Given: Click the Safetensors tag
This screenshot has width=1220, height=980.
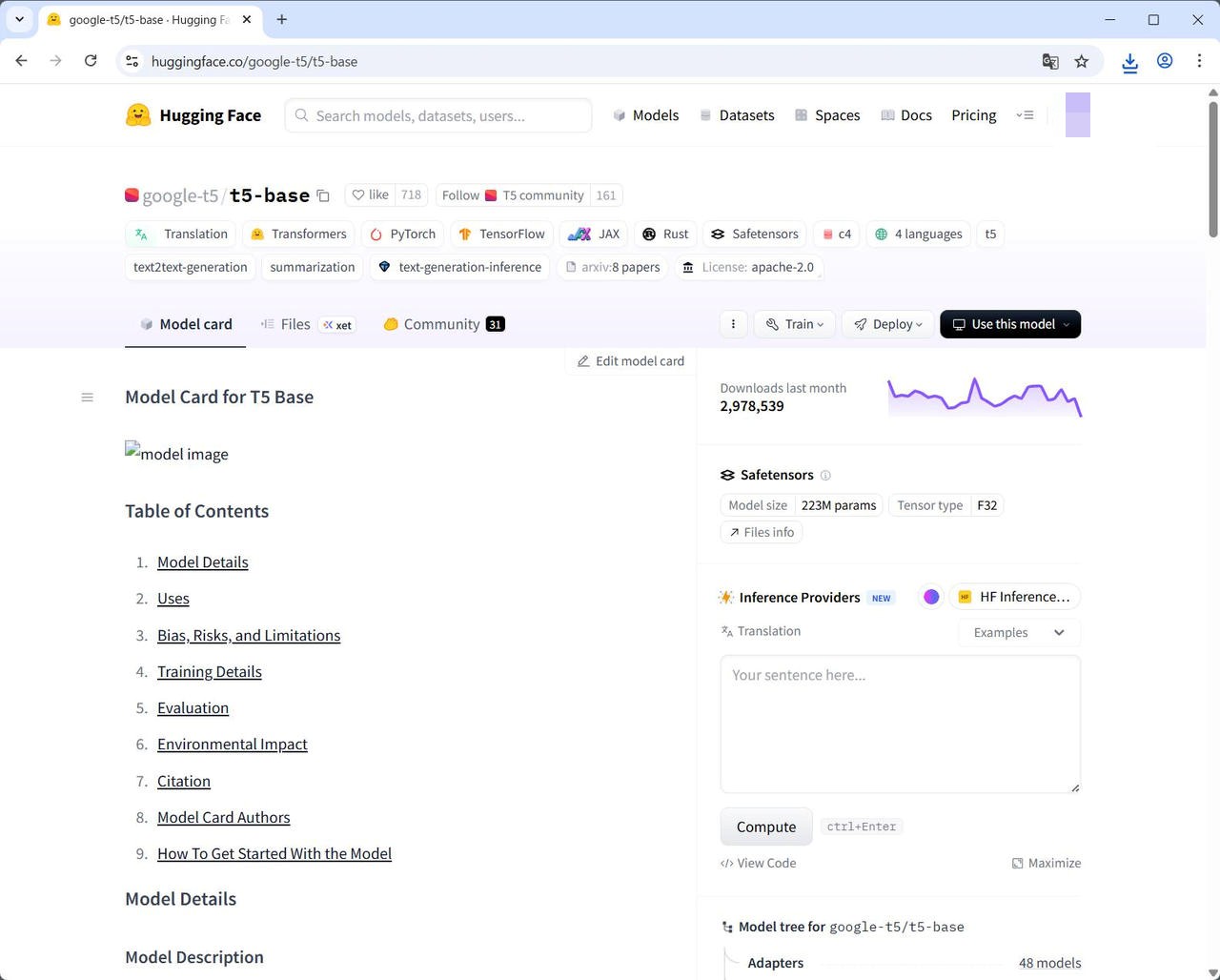Looking at the screenshot, I should [755, 234].
